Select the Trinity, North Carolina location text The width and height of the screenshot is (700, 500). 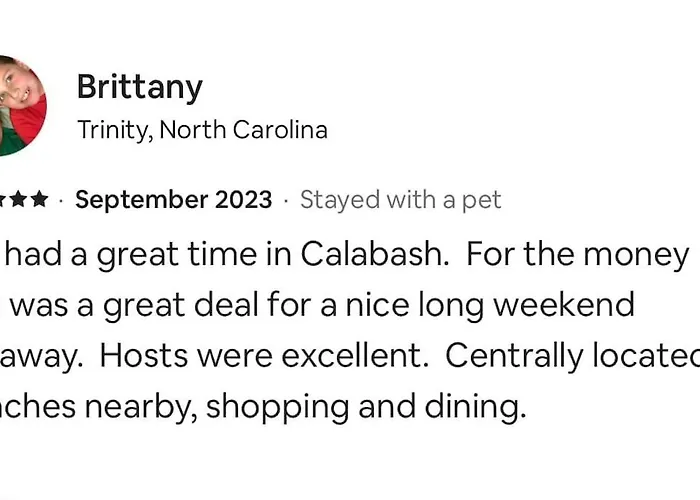[203, 130]
